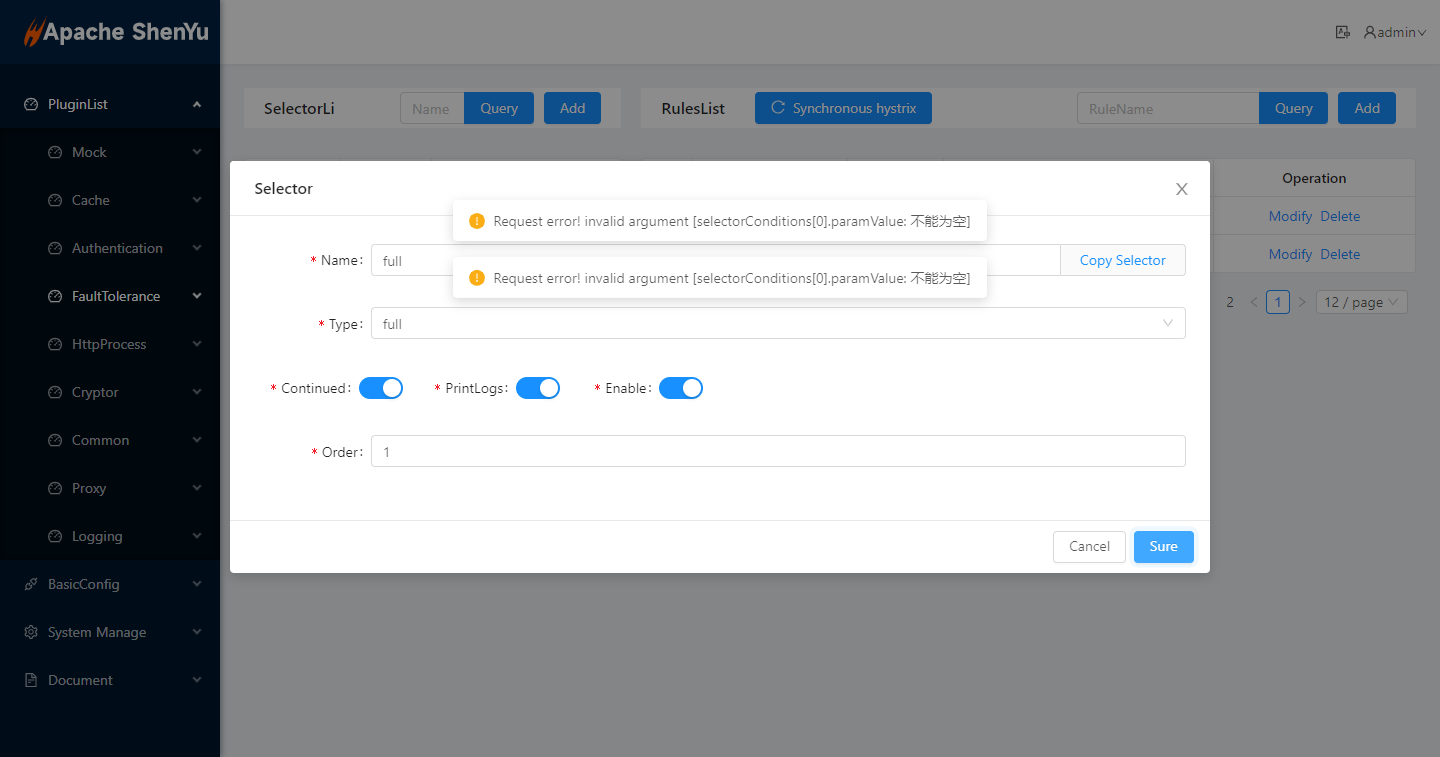Collapse the PluginList menu chevron

coord(197,104)
